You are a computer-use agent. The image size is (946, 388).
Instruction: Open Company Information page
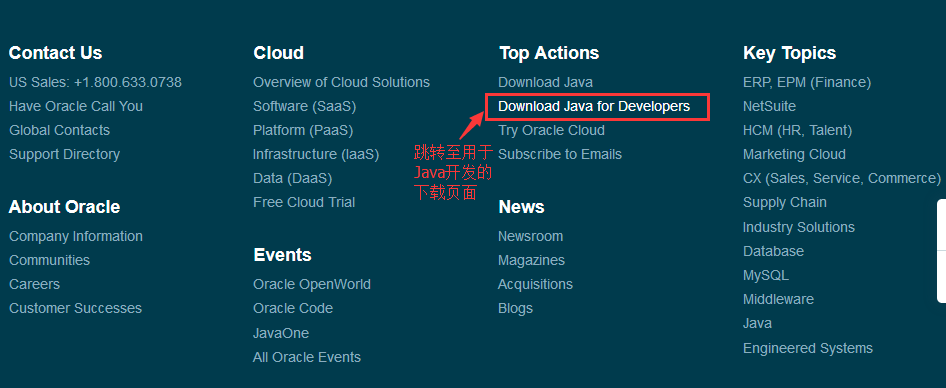click(76, 237)
